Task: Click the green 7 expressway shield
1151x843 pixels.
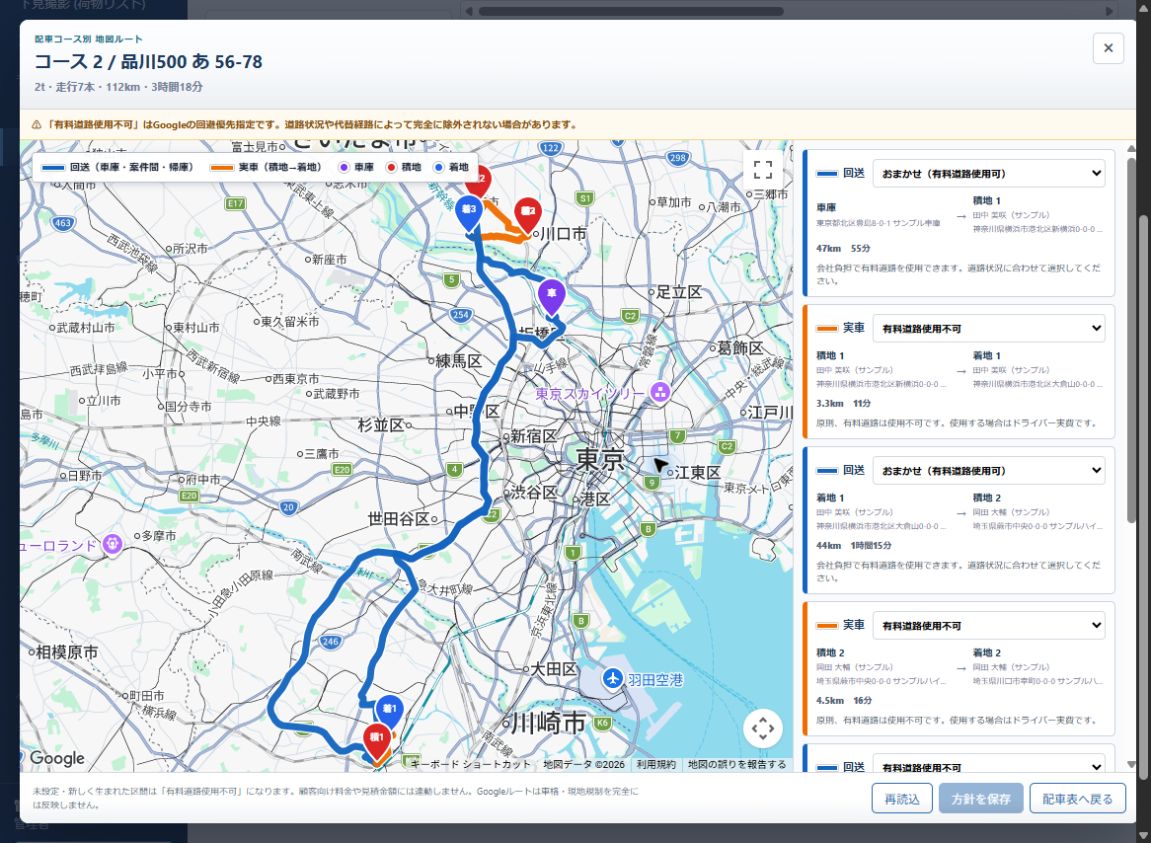Action: click(x=678, y=436)
